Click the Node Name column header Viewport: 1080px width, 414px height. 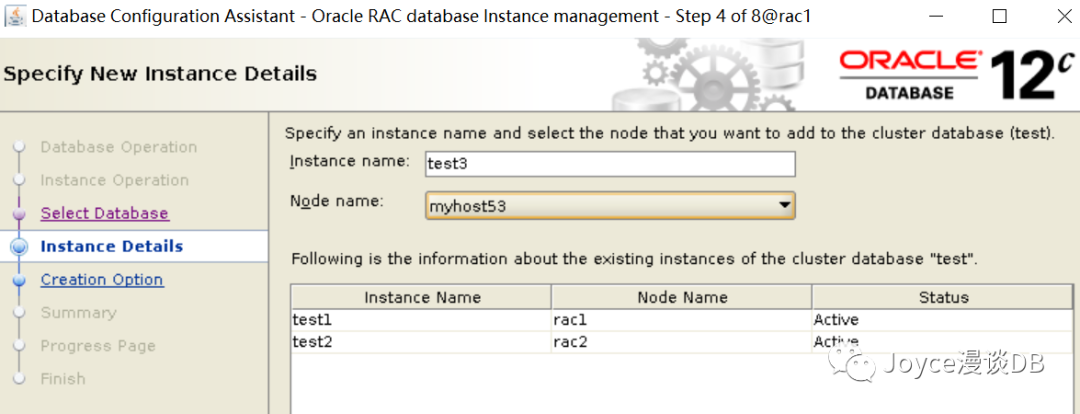tap(682, 297)
